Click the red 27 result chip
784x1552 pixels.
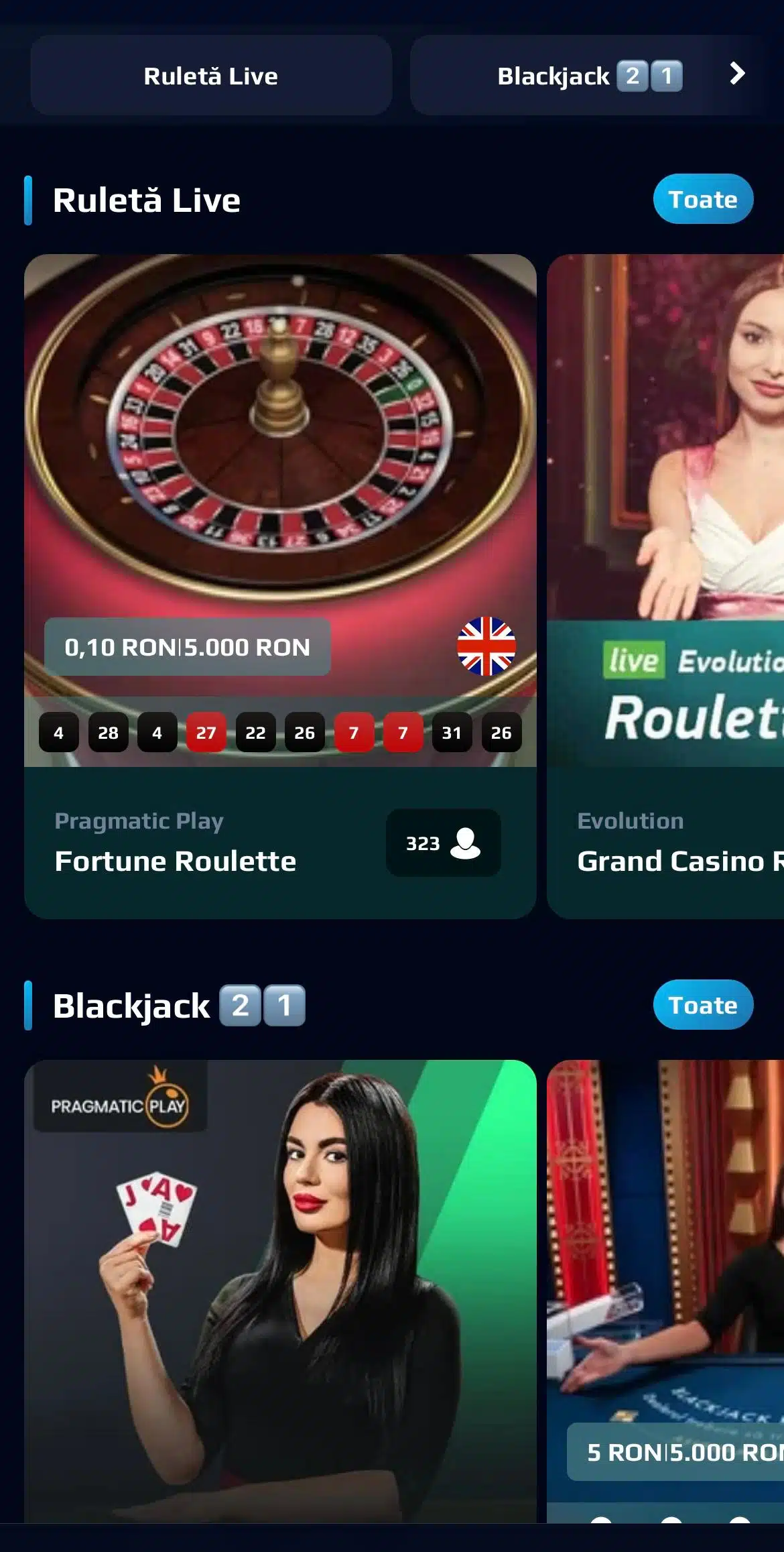[206, 732]
